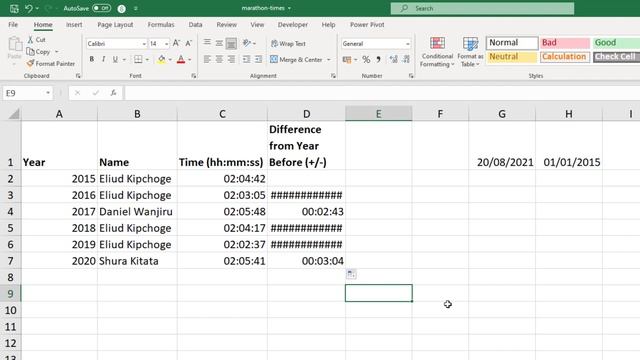
Task: Open Format as Table menu
Action: (x=470, y=52)
